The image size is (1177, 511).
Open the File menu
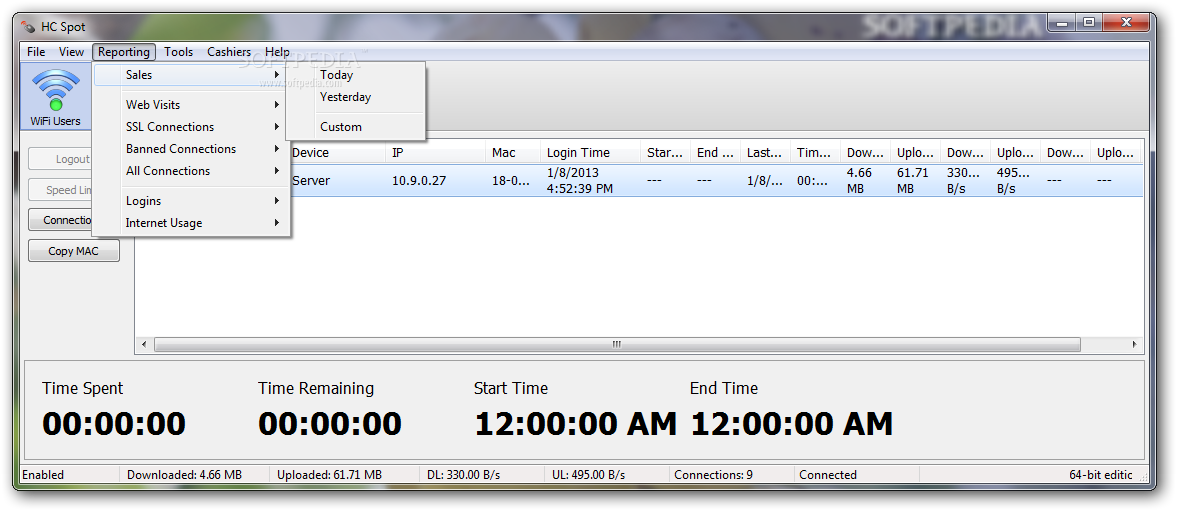tap(36, 52)
